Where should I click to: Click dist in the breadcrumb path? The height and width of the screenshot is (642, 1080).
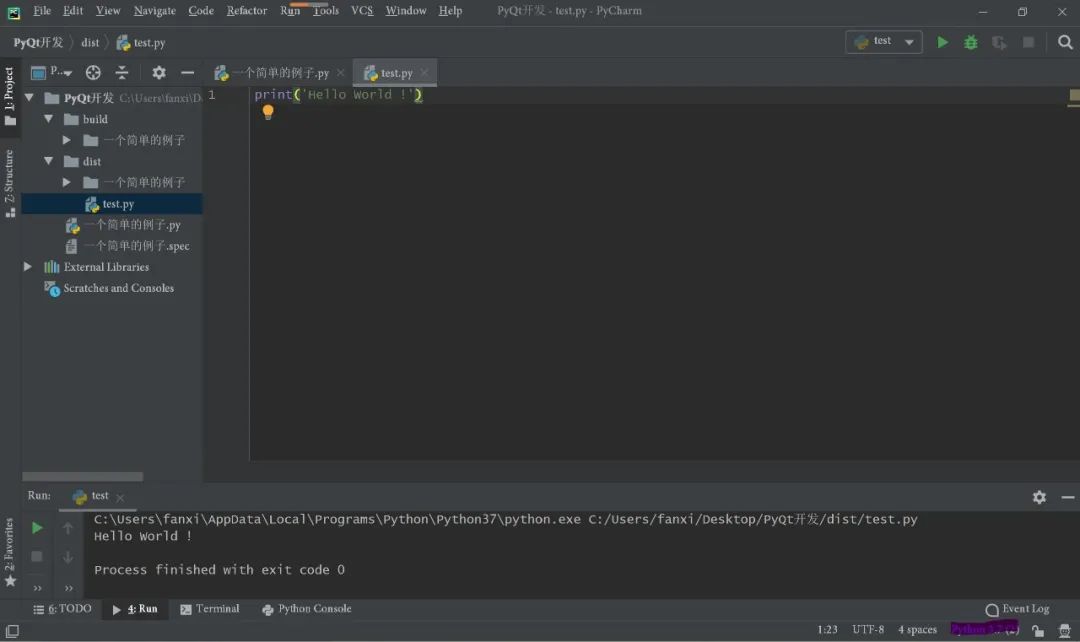coord(90,43)
